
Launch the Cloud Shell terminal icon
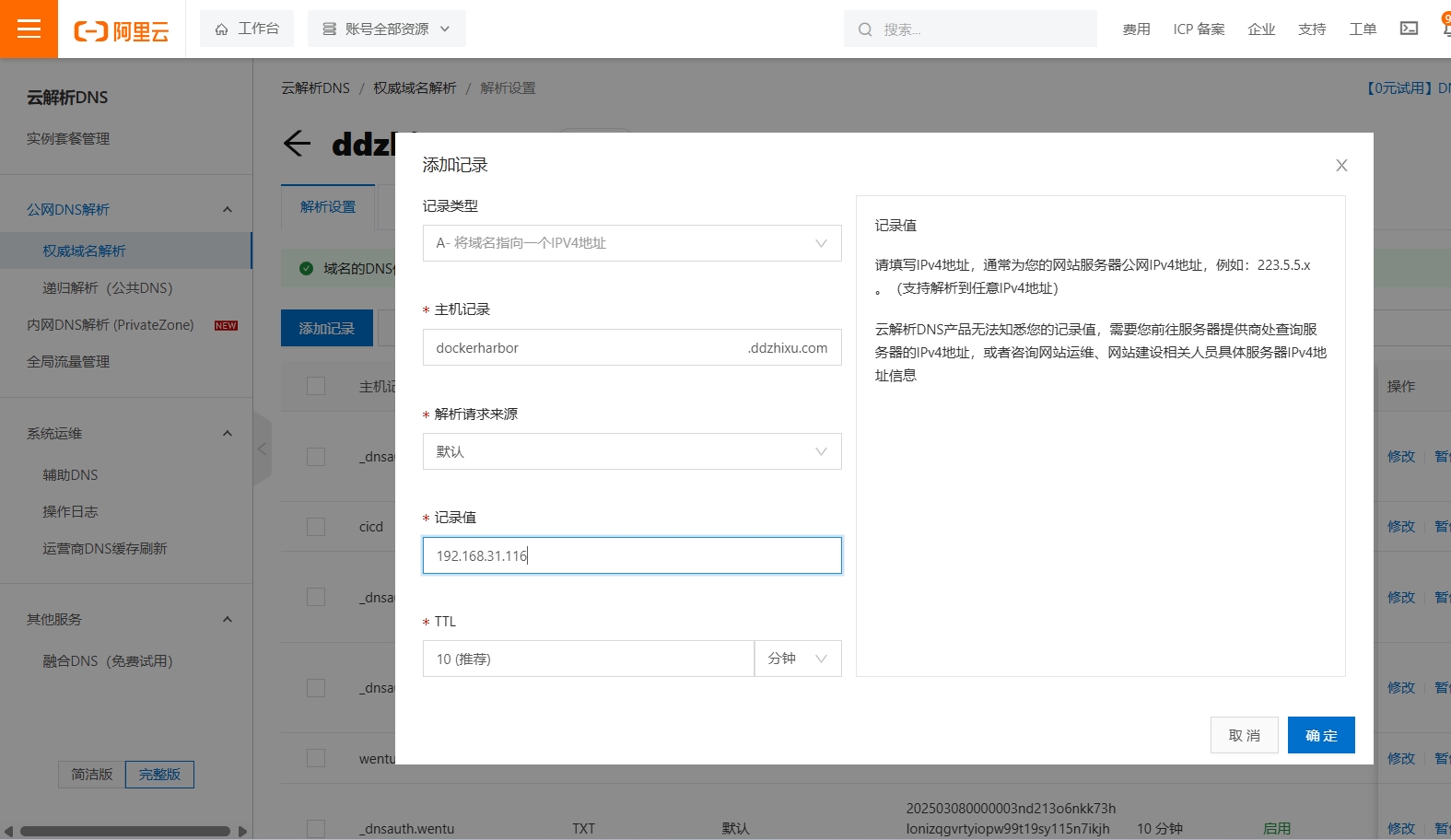coord(1409,29)
